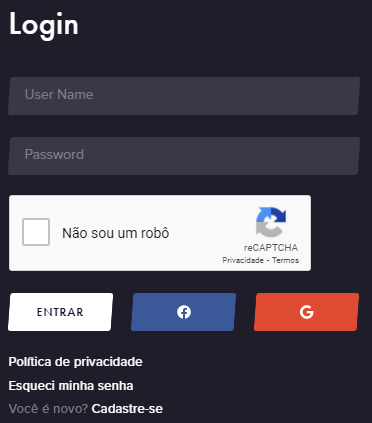Submit the form with ENTRAR button
Viewport: 372px width, 423px height.
click(60, 312)
